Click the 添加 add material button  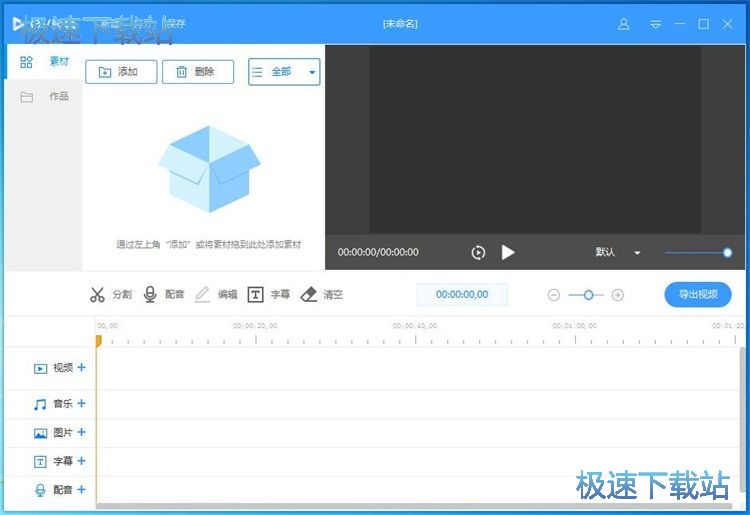click(x=120, y=72)
